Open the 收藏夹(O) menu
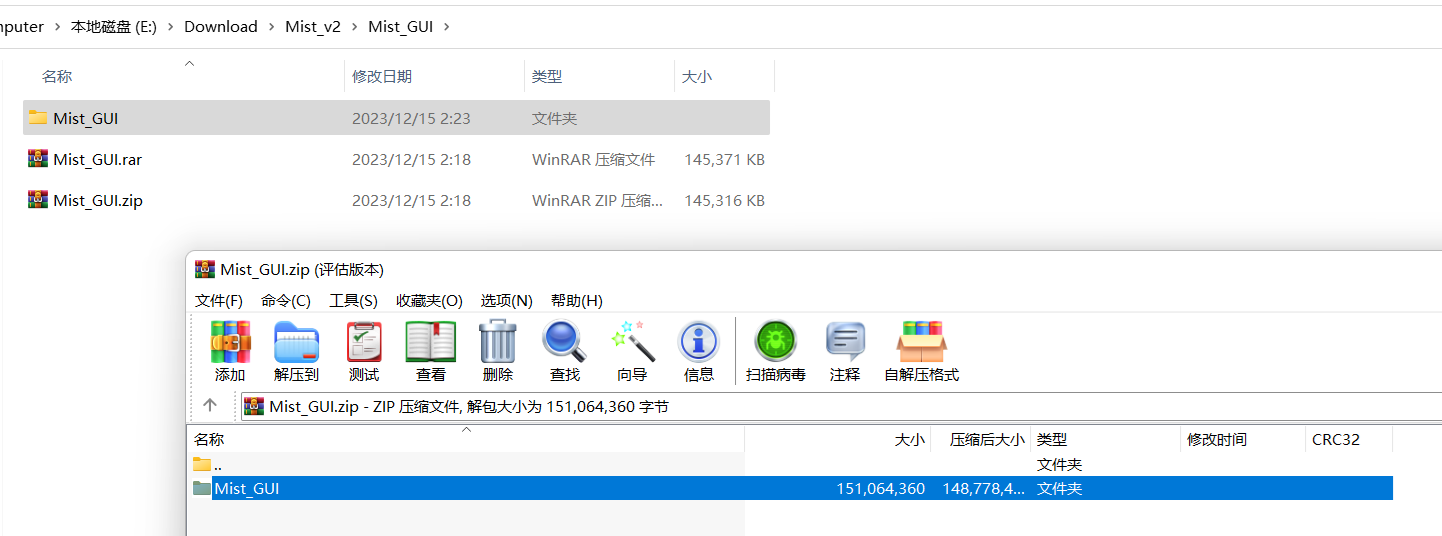The image size is (1442, 536). pos(429,300)
